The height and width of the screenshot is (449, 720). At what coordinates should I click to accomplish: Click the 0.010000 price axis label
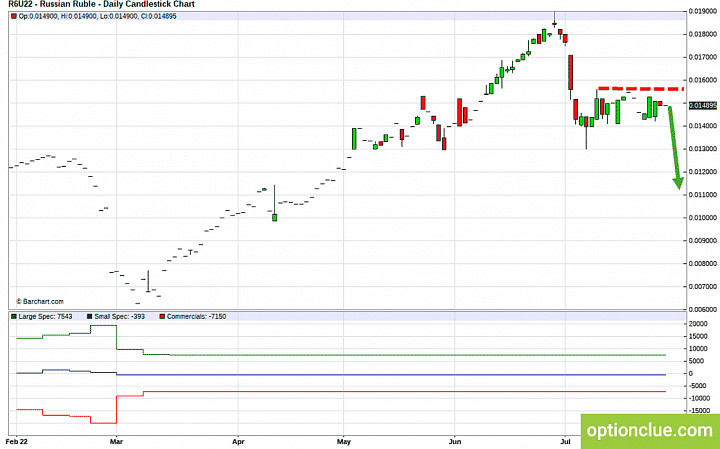pos(703,218)
